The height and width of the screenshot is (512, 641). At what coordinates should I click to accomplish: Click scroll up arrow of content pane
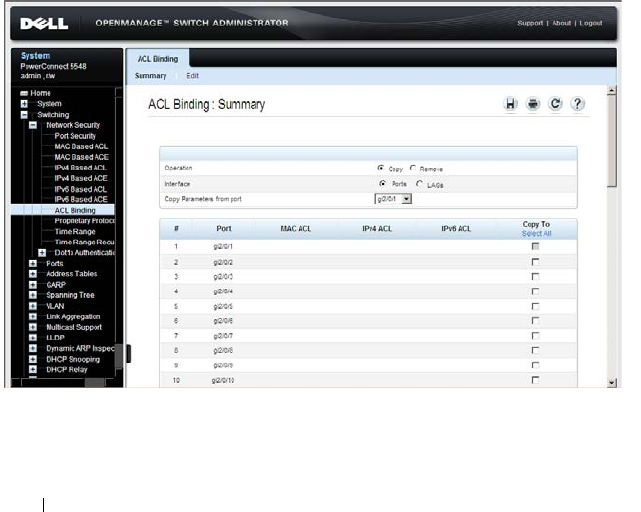pyautogui.click(x=612, y=90)
